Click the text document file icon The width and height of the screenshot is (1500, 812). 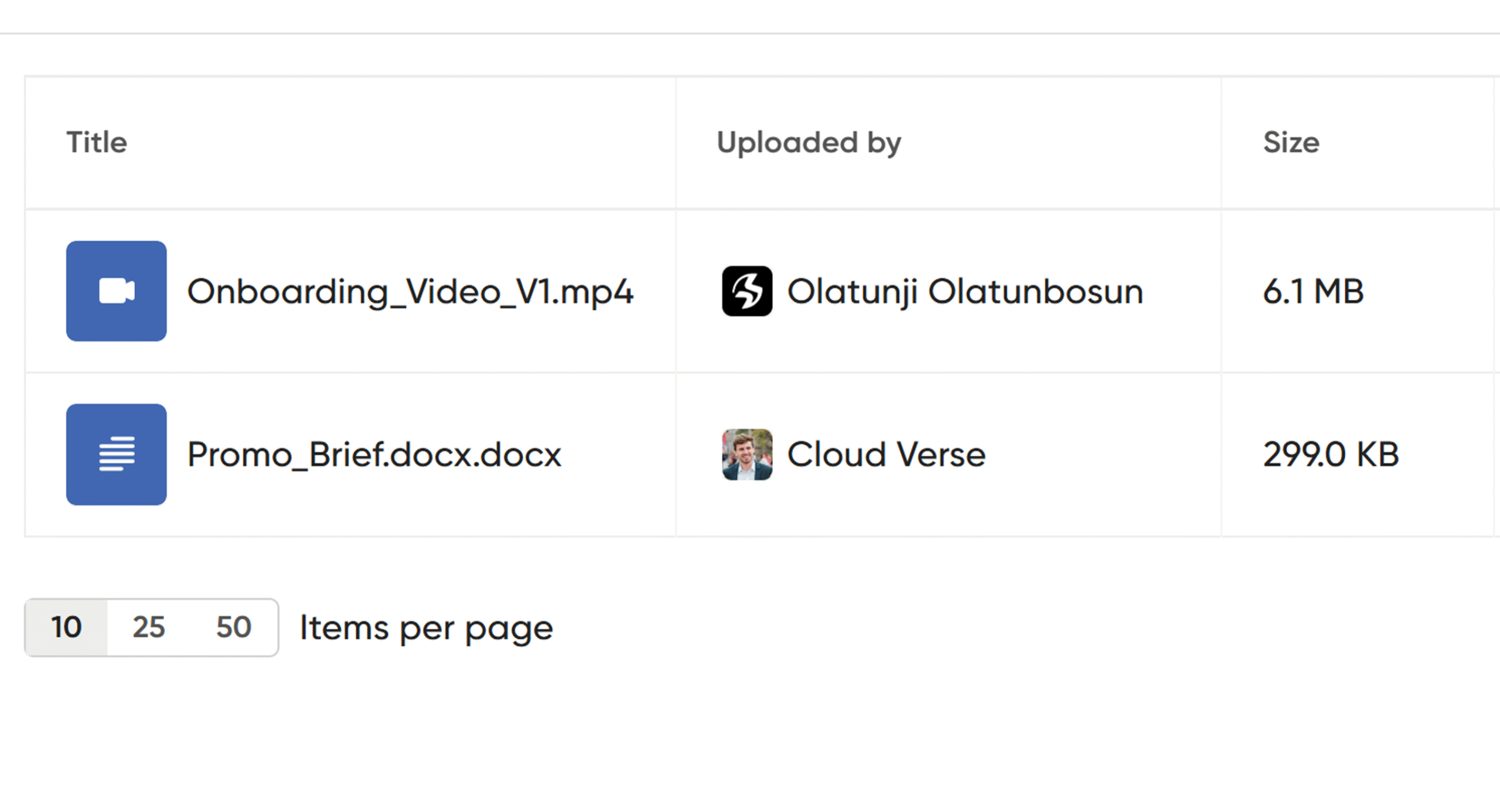tap(116, 454)
